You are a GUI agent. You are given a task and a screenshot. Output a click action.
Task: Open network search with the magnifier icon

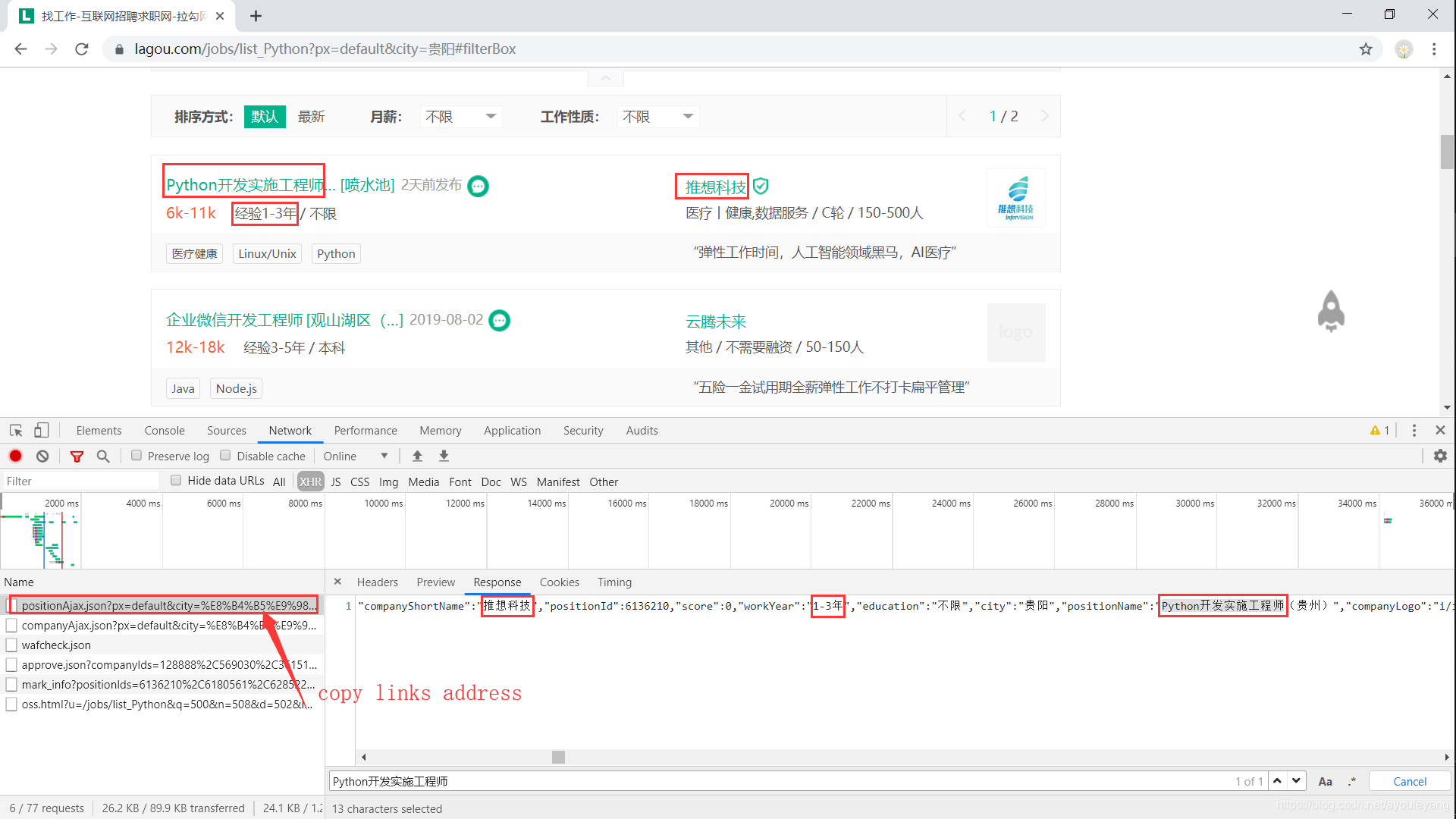point(103,456)
